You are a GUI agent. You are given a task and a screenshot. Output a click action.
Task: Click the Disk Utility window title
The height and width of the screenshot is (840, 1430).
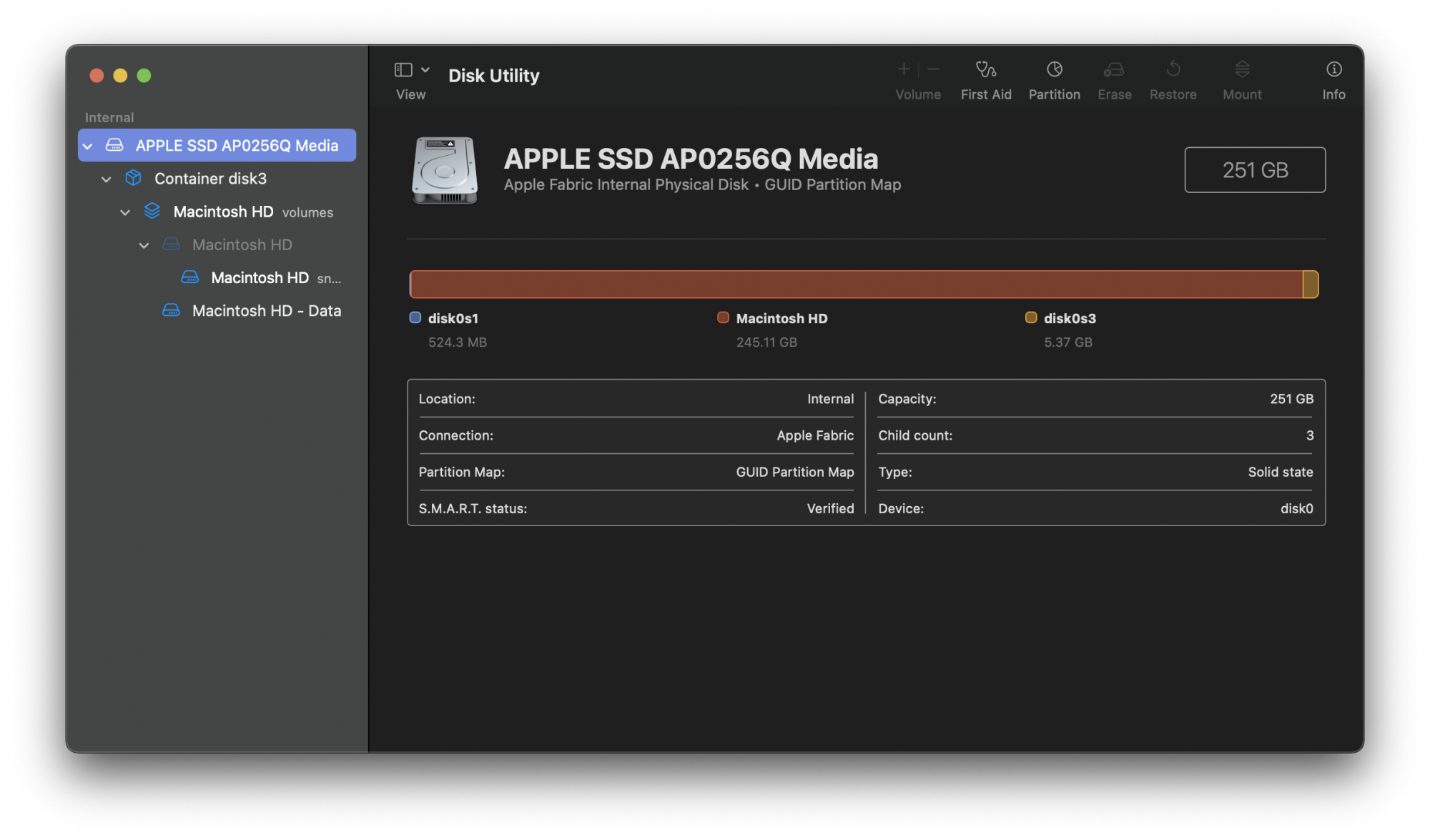[493, 75]
